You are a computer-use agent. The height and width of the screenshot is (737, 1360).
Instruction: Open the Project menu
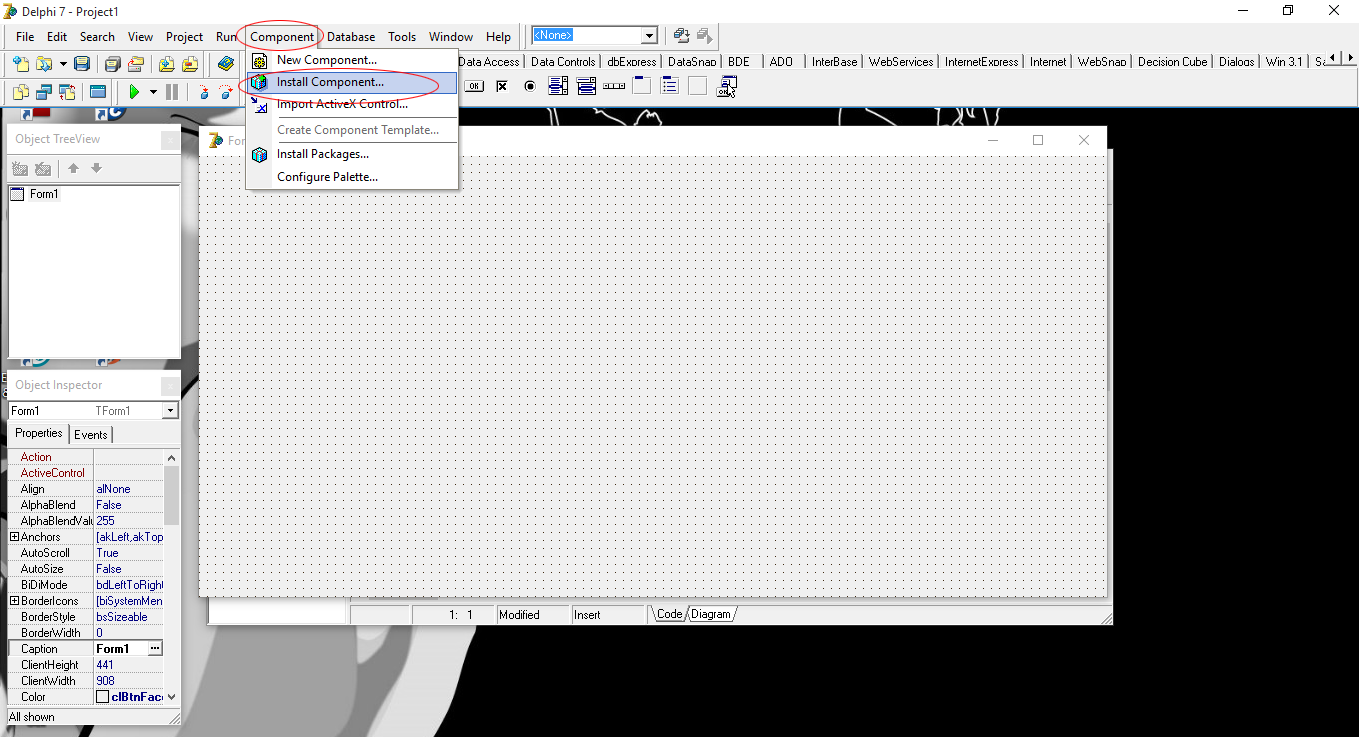click(x=184, y=37)
